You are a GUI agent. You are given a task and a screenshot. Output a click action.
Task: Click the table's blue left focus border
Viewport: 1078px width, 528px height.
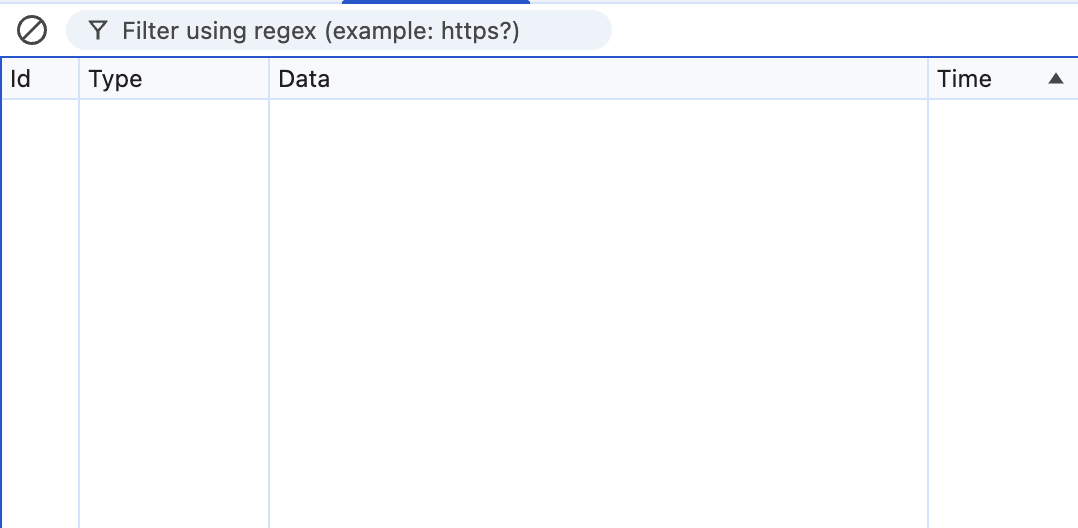pos(1,293)
